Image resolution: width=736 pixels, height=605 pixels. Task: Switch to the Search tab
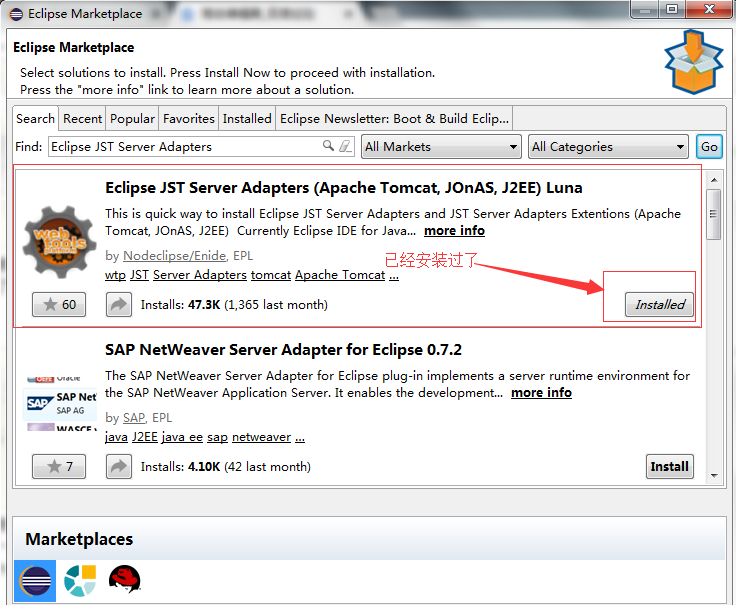(35, 119)
